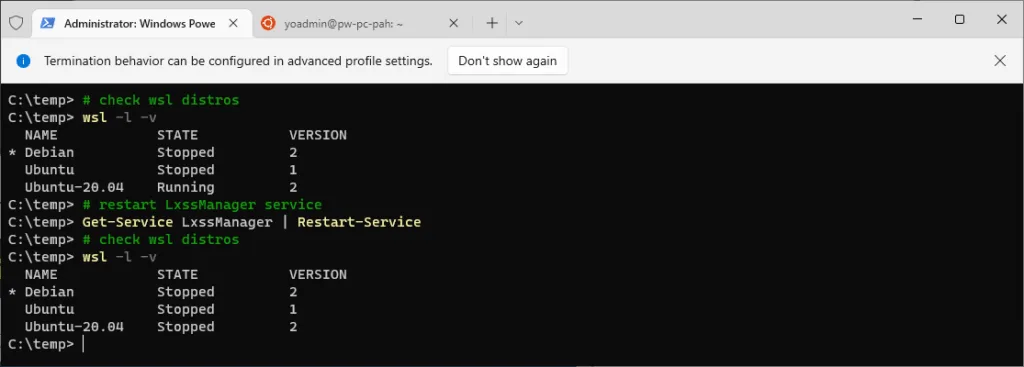Click the Ubuntu logo on second tab

pyautogui.click(x=267, y=24)
